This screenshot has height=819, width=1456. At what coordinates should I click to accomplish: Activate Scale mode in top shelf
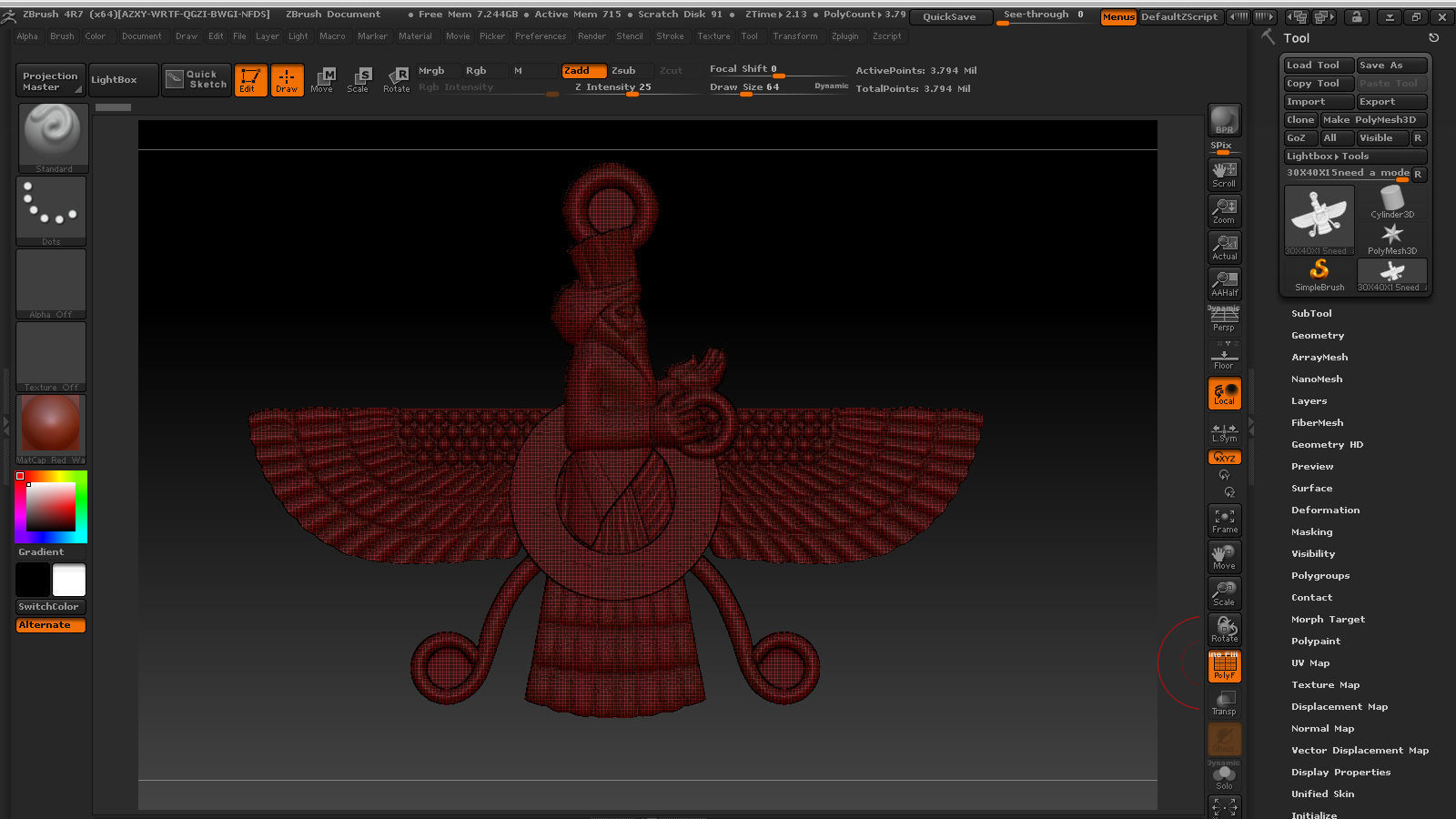pos(359,79)
